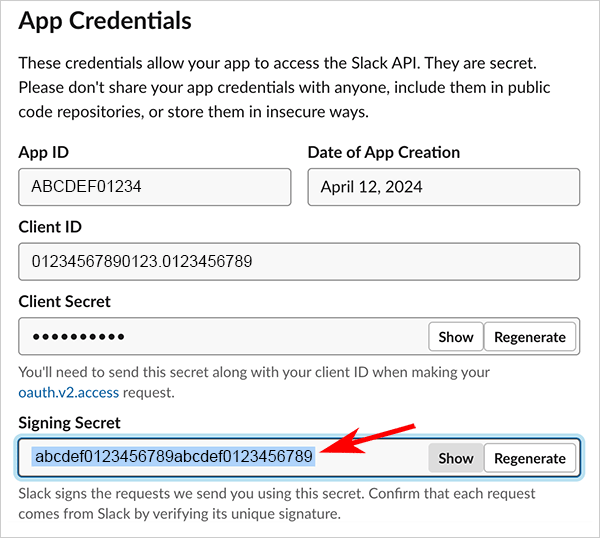Regenerate the Client Secret

click(530, 337)
